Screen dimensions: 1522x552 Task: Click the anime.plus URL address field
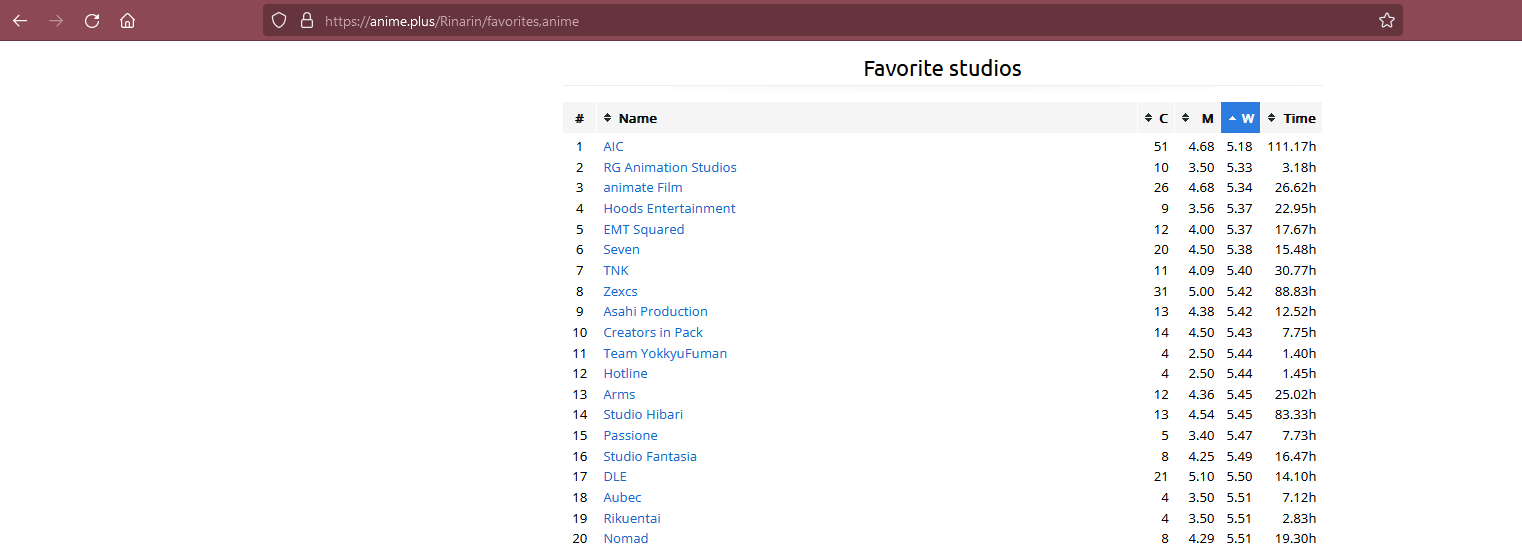800,21
